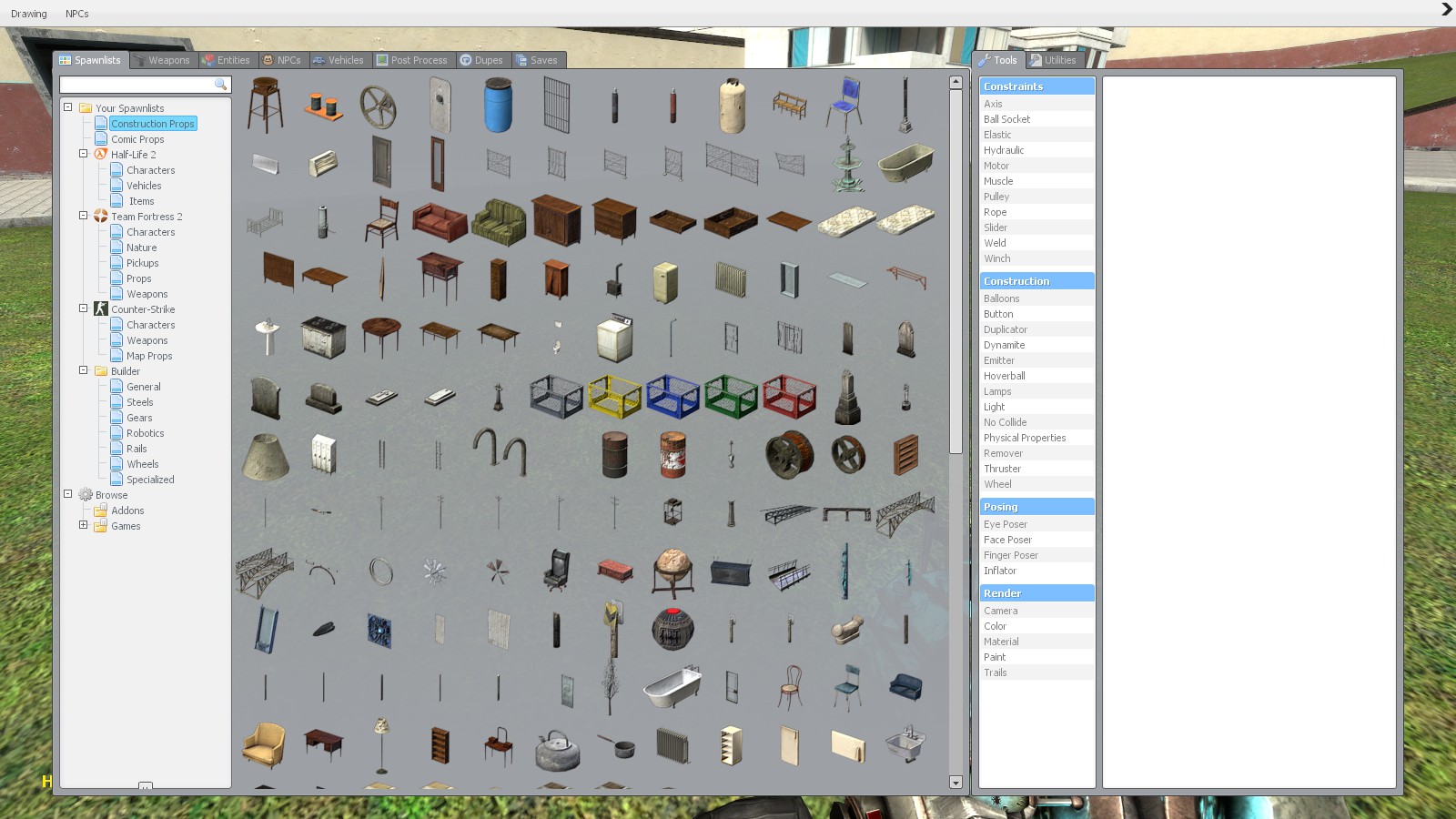Spawn the stone fountain prop
1456x819 pixels.
(x=847, y=164)
